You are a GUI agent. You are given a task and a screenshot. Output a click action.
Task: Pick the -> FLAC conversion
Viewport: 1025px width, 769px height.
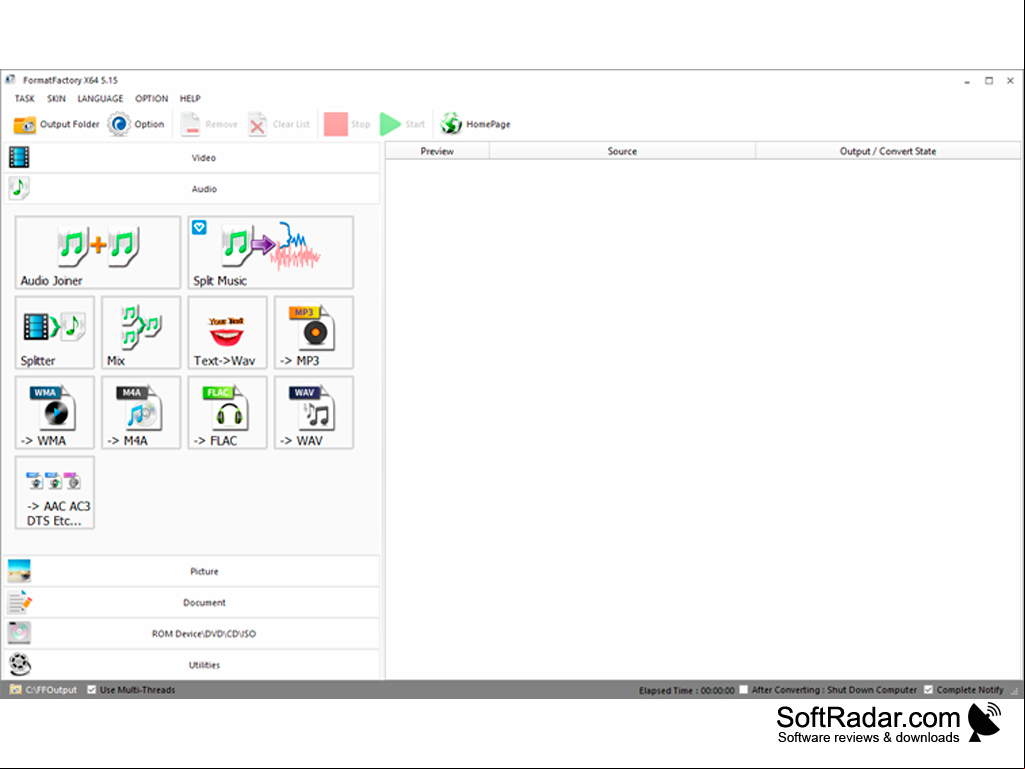(x=227, y=412)
